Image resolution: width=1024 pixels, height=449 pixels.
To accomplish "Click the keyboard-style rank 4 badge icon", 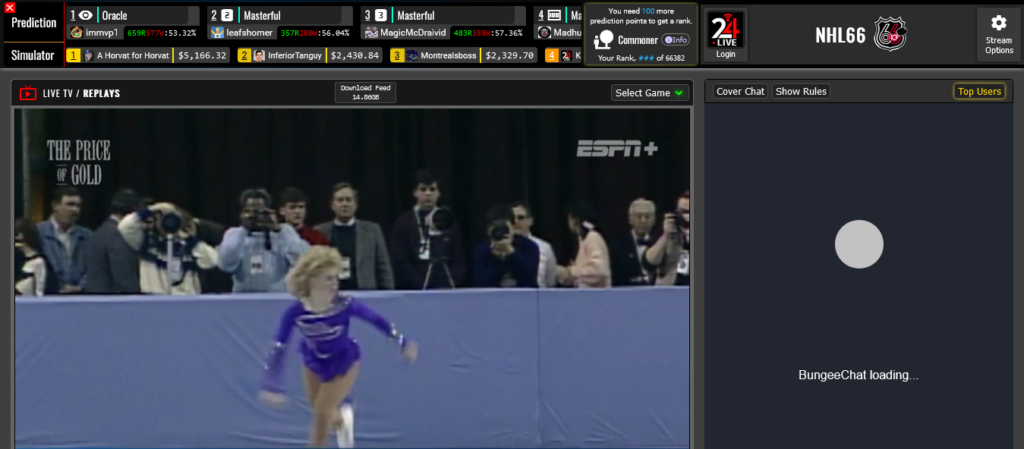I will click(x=554, y=15).
